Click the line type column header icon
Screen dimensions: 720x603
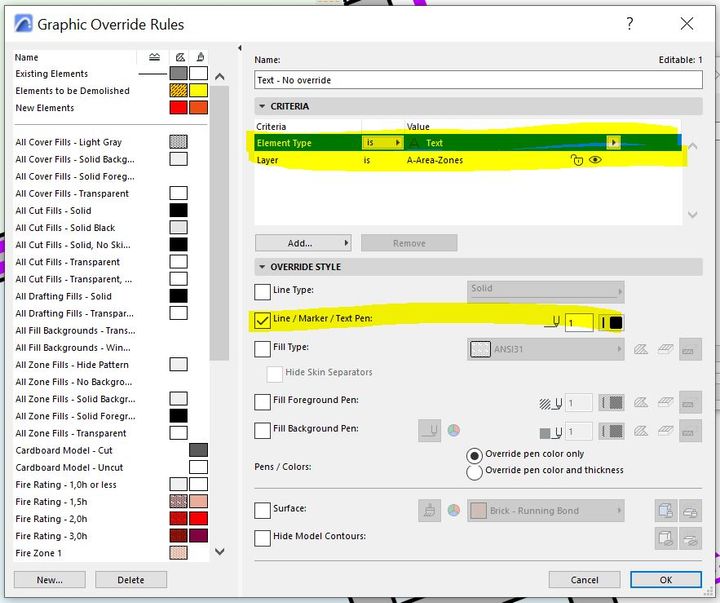(154, 57)
